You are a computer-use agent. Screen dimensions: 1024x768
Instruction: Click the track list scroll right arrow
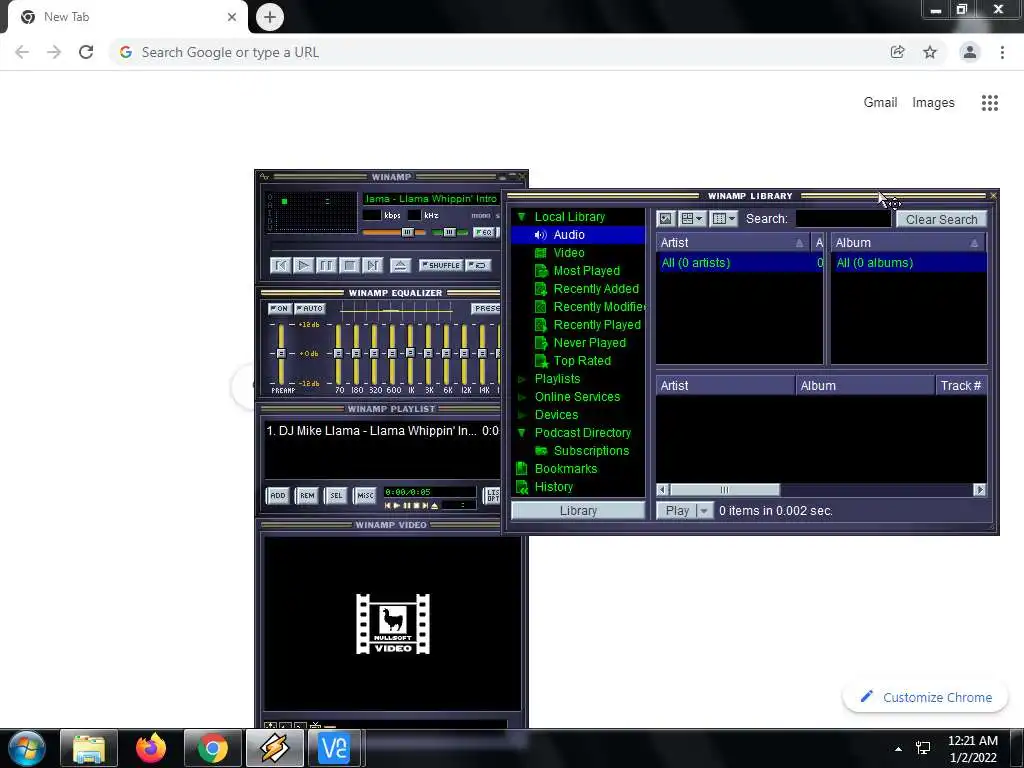click(979, 490)
